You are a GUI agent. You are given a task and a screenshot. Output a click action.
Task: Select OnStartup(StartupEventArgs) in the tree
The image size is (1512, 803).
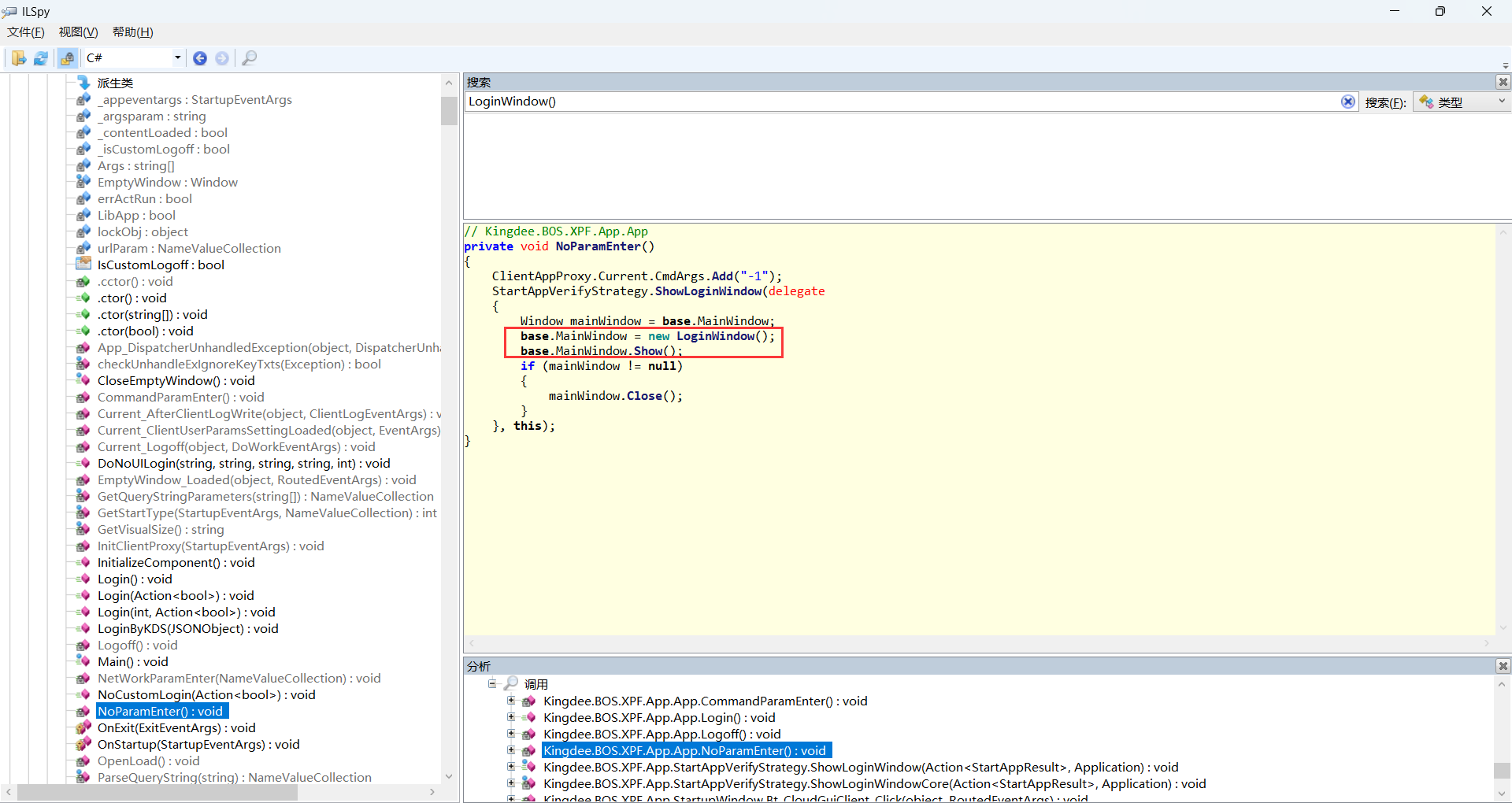pos(198,745)
